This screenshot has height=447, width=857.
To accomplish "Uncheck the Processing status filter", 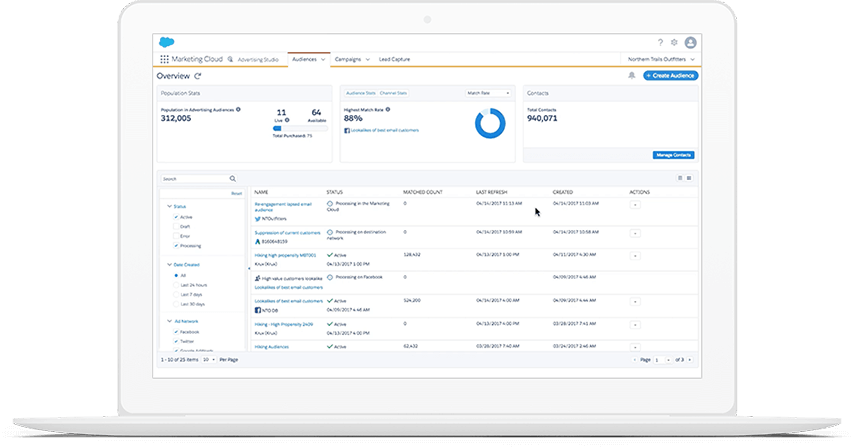I will [176, 246].
